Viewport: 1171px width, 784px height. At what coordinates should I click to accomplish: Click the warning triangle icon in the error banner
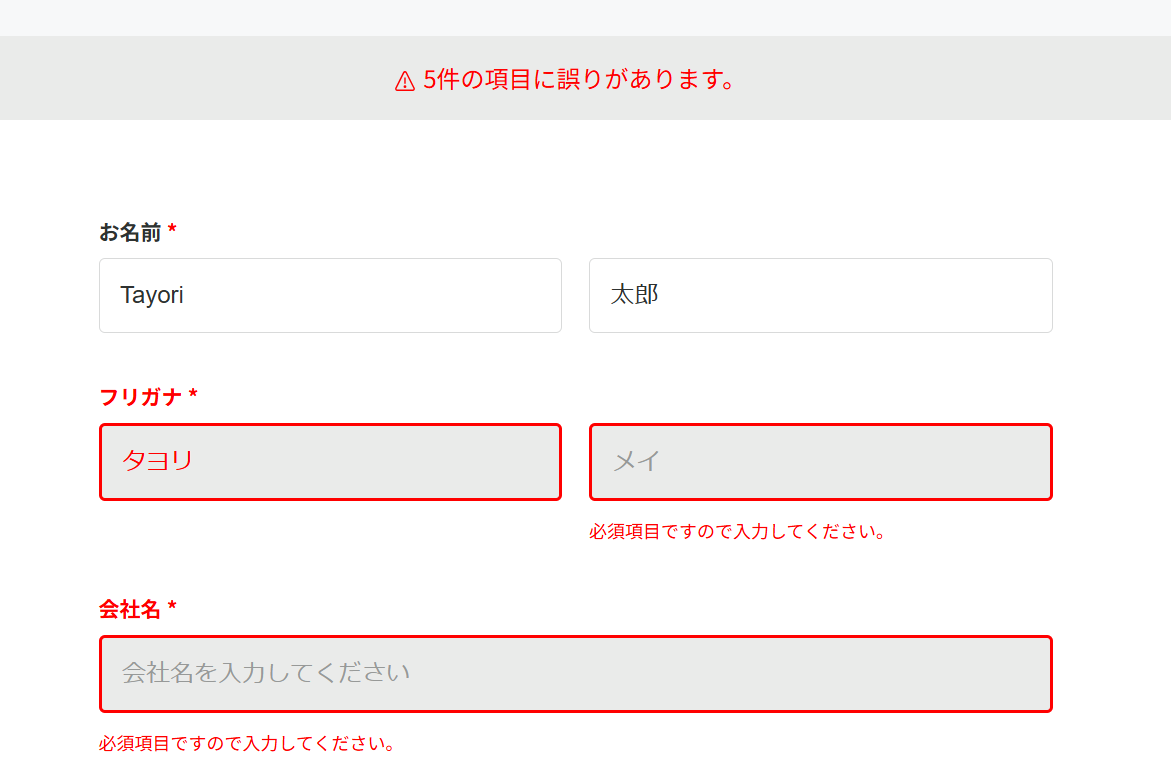(x=405, y=81)
